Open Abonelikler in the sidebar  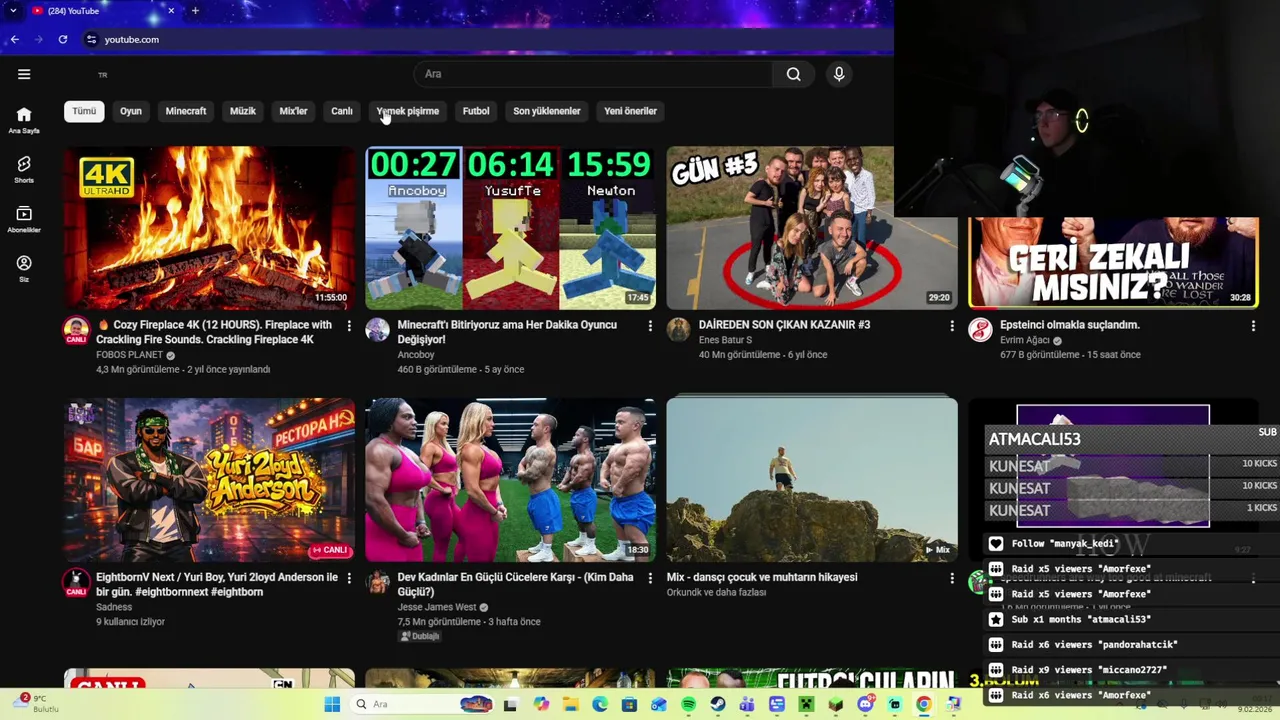point(24,219)
